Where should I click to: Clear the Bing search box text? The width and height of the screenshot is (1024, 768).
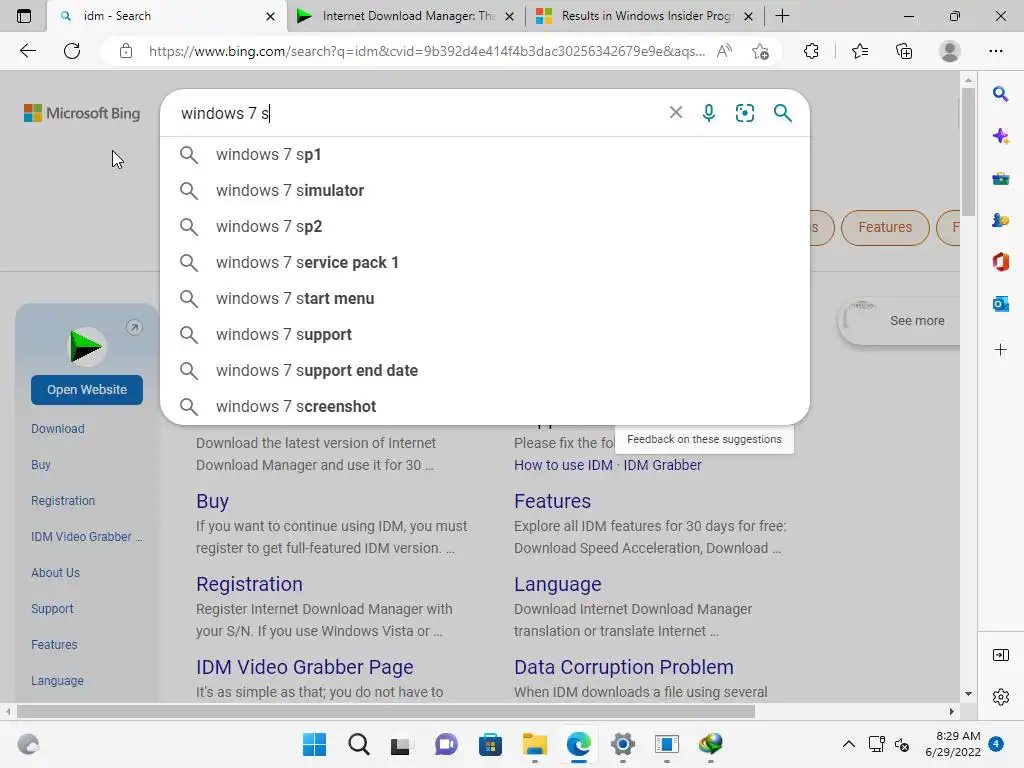[676, 112]
